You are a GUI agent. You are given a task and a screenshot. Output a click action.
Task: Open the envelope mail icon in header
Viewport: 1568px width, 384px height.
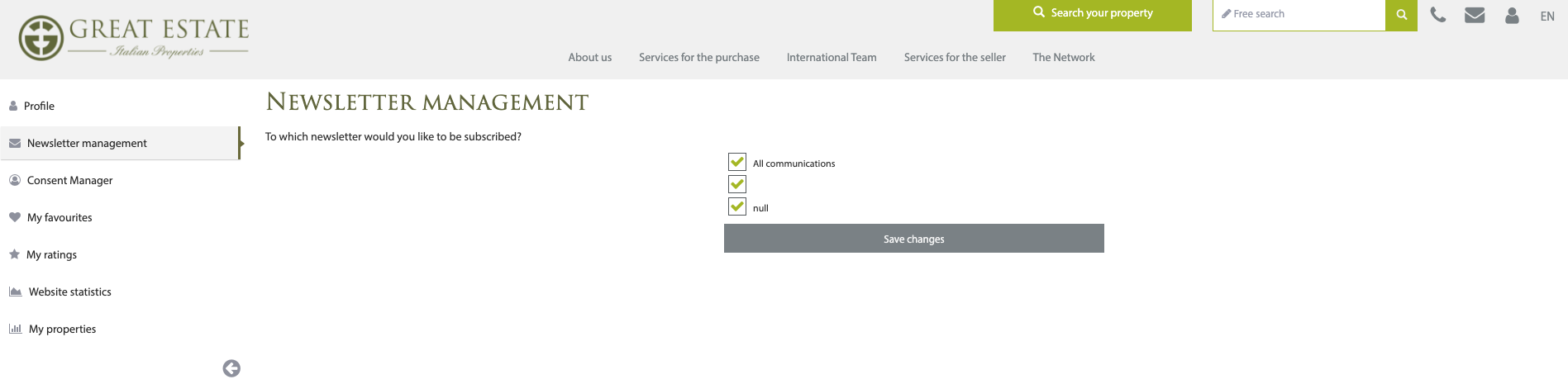pyautogui.click(x=1475, y=15)
